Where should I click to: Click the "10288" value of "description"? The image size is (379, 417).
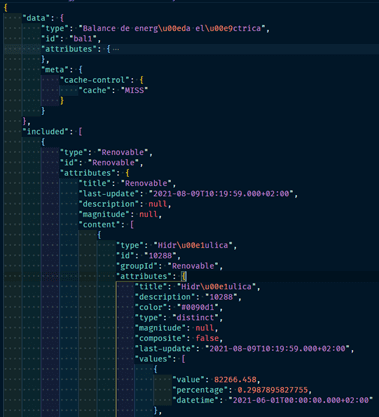pos(221,297)
